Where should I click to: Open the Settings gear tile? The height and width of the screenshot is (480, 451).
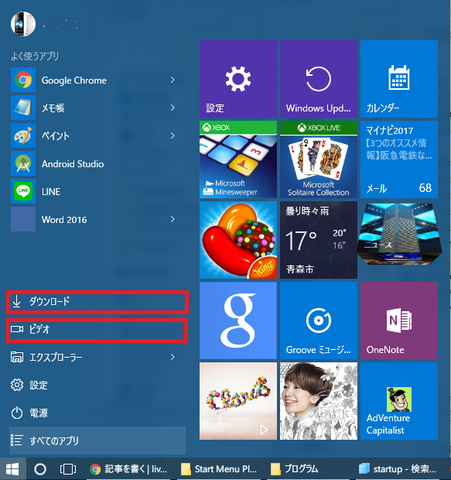[238, 79]
